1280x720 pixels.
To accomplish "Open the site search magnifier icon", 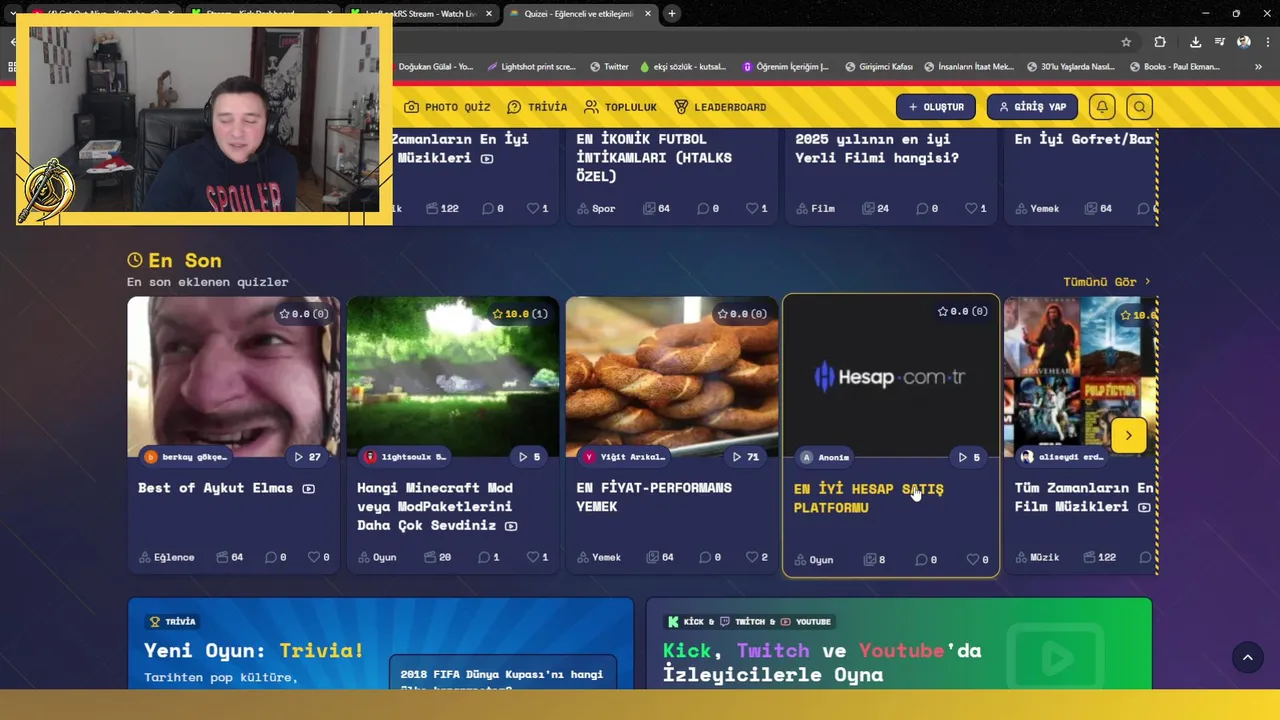I will 1139,107.
